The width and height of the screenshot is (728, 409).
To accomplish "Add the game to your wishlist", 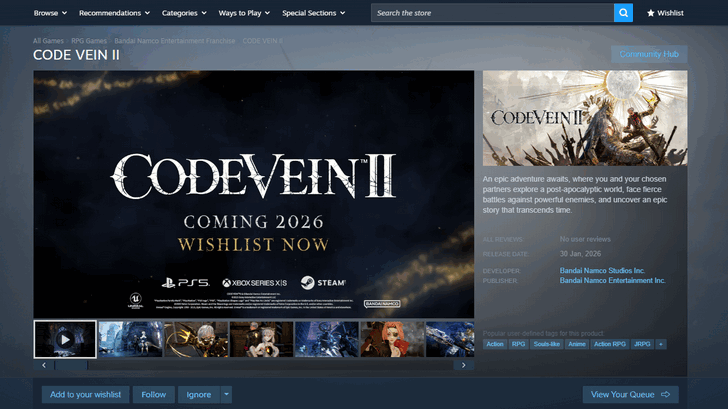I will click(x=85, y=395).
